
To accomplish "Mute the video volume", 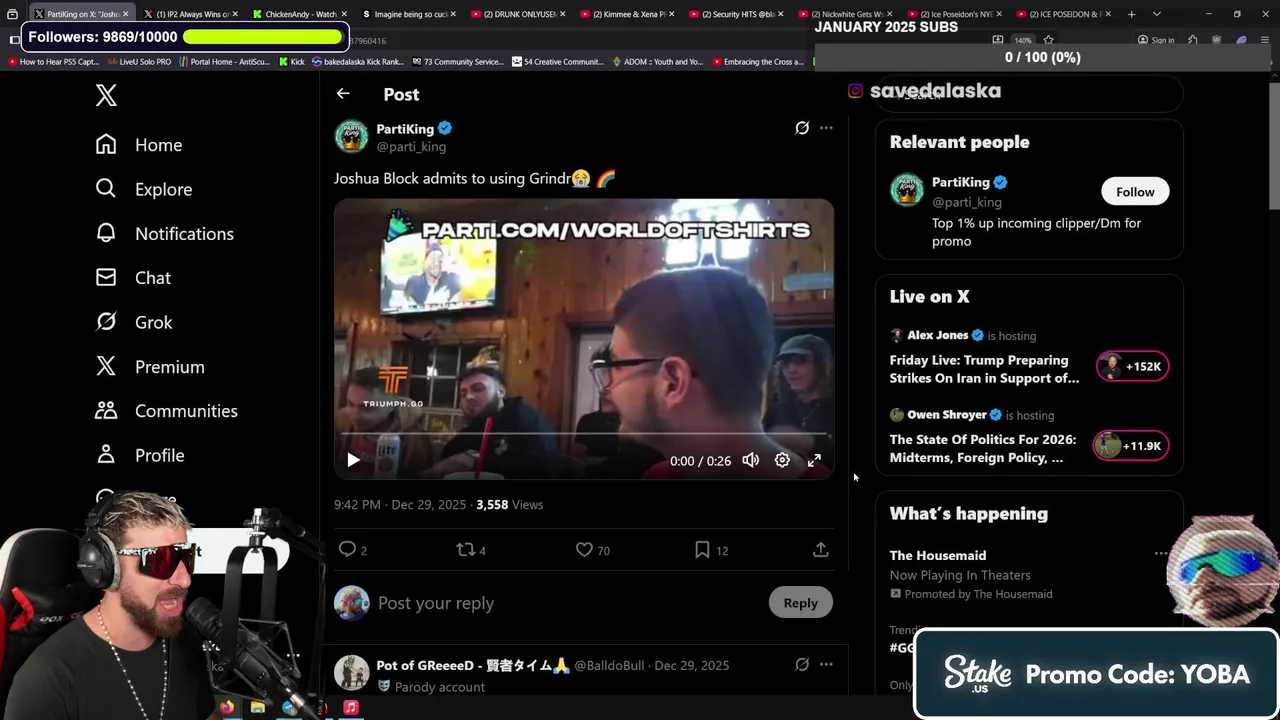I will pyautogui.click(x=751, y=460).
